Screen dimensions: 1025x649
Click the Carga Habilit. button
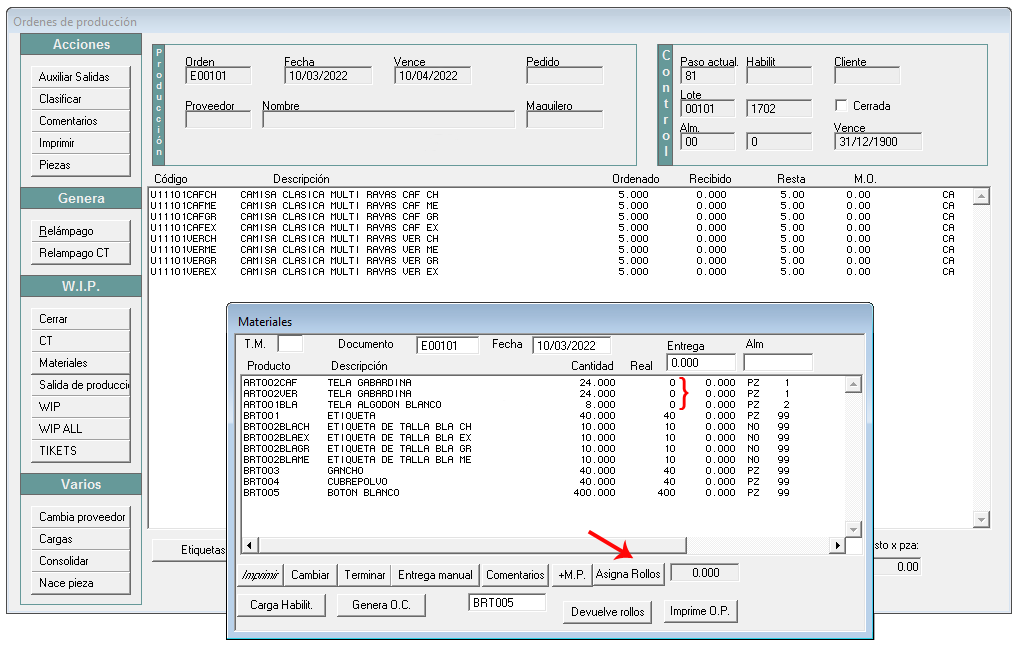point(281,605)
